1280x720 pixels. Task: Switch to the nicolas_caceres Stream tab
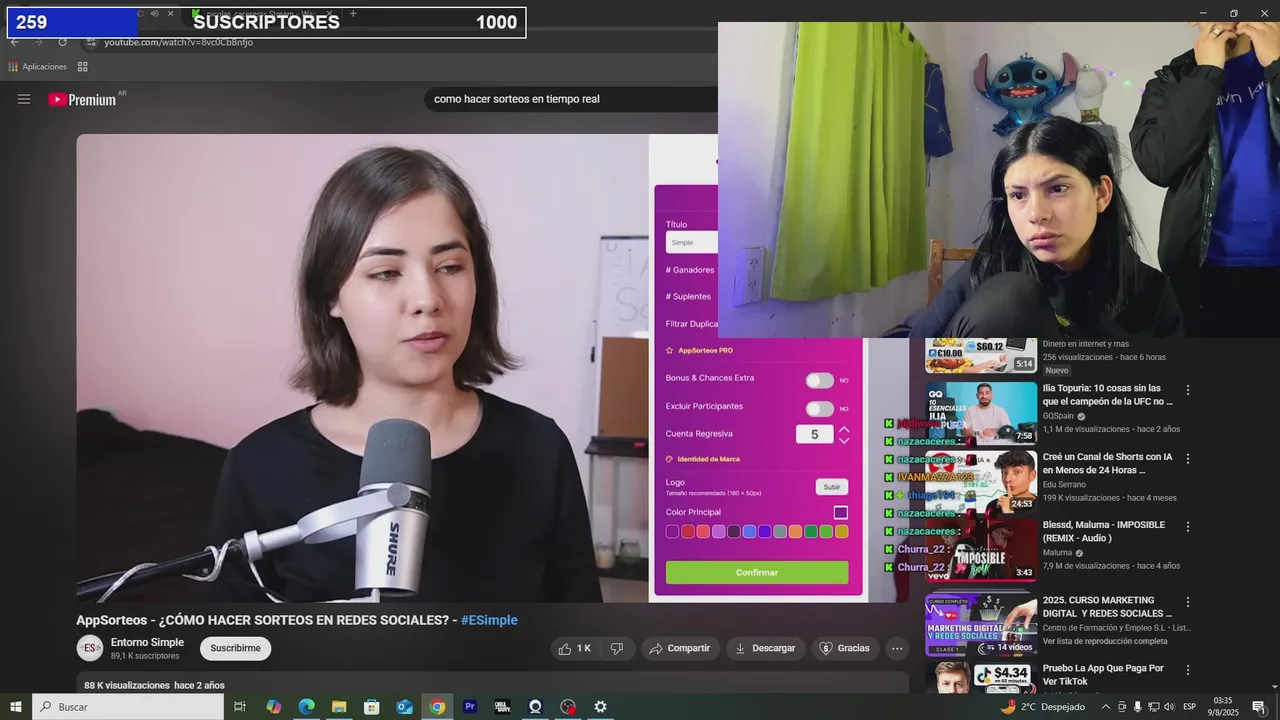point(263,14)
